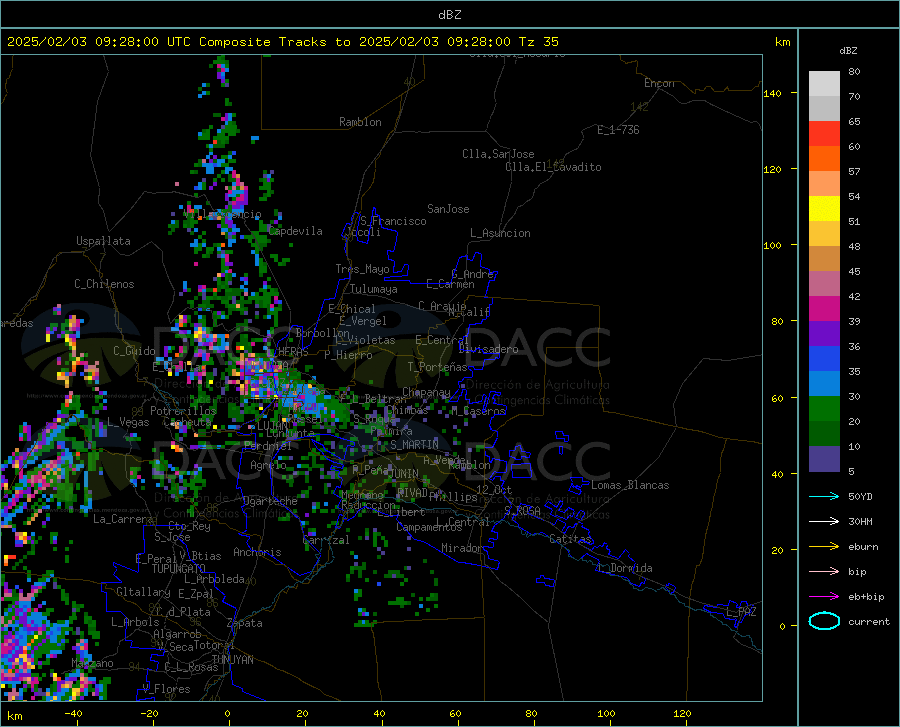
Task: Click the light blue 35 dBZ swatch
Action: (x=824, y=384)
